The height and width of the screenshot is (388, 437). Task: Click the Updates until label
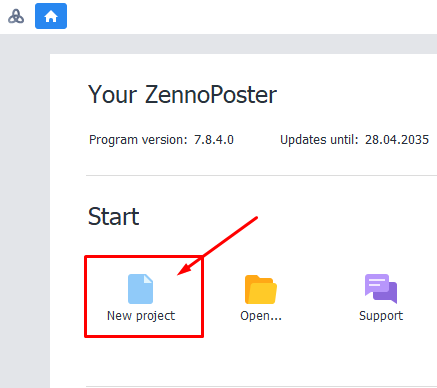319,140
